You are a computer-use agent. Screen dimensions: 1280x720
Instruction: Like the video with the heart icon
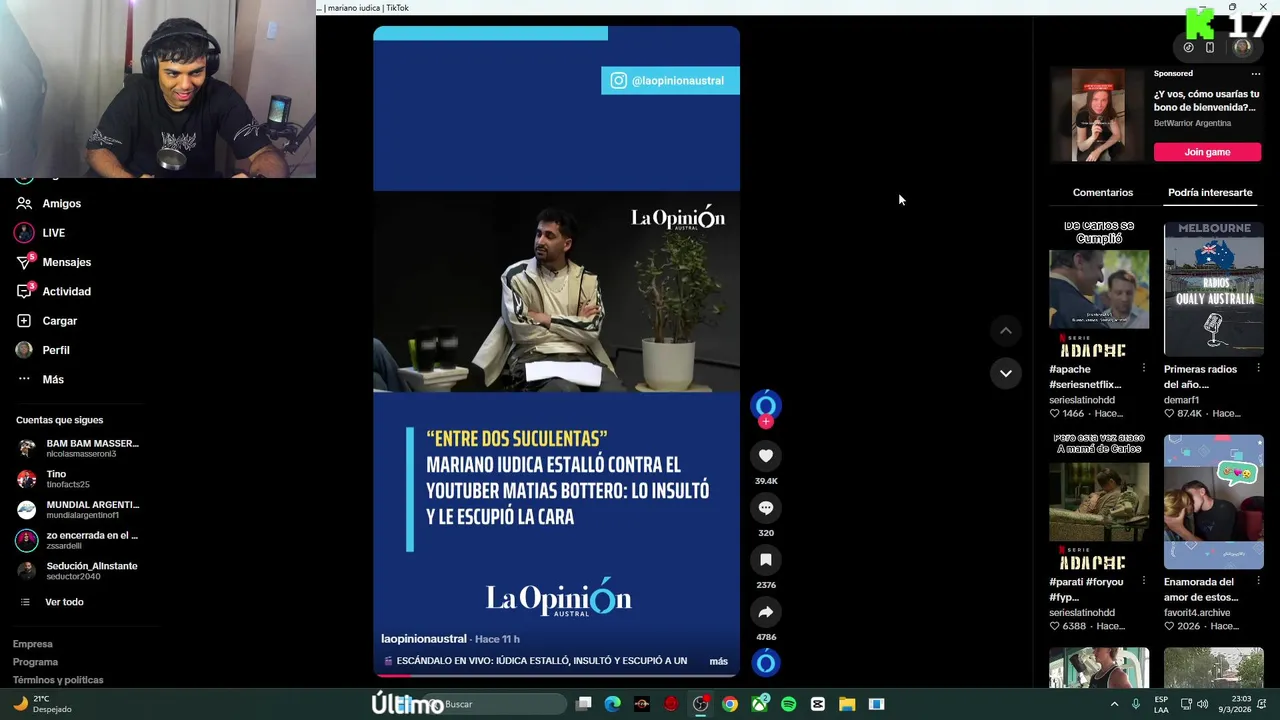766,456
